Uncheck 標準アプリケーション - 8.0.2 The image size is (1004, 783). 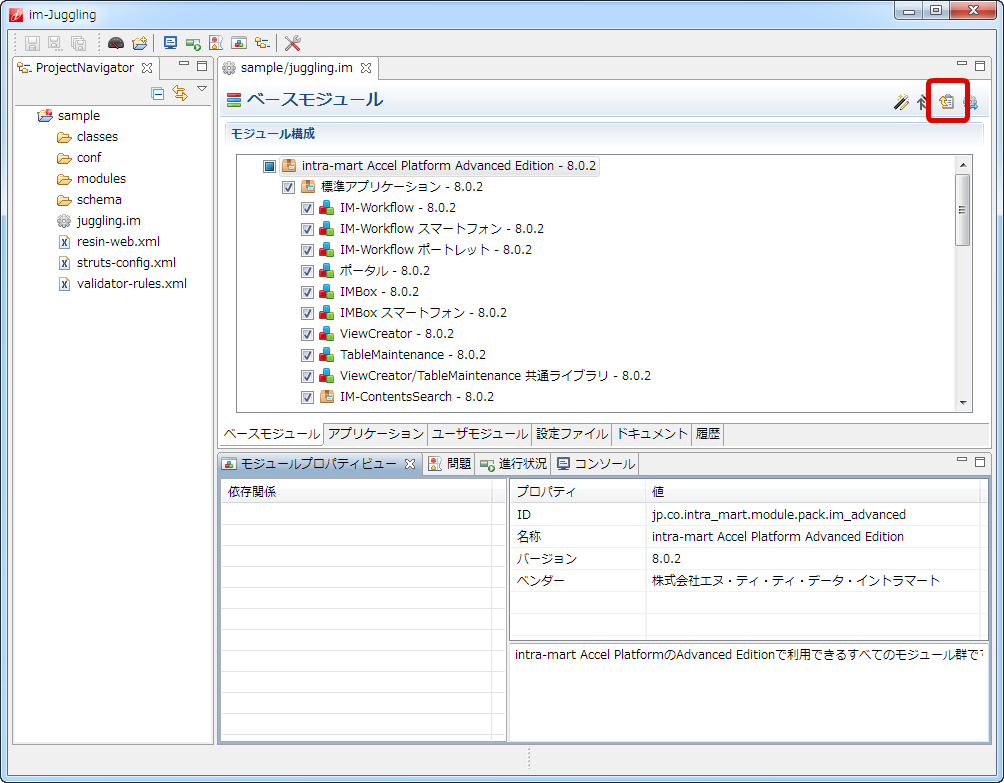pyautogui.click(x=288, y=188)
